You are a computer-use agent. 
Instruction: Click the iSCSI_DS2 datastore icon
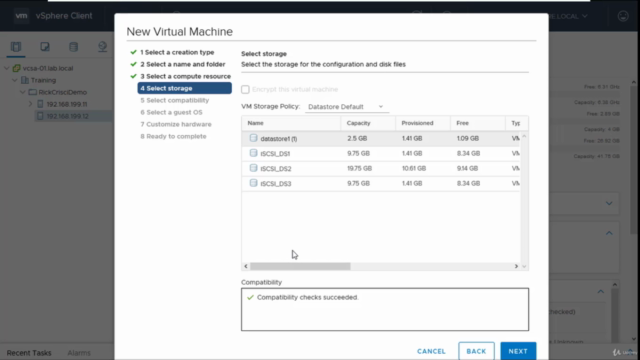pyautogui.click(x=253, y=168)
